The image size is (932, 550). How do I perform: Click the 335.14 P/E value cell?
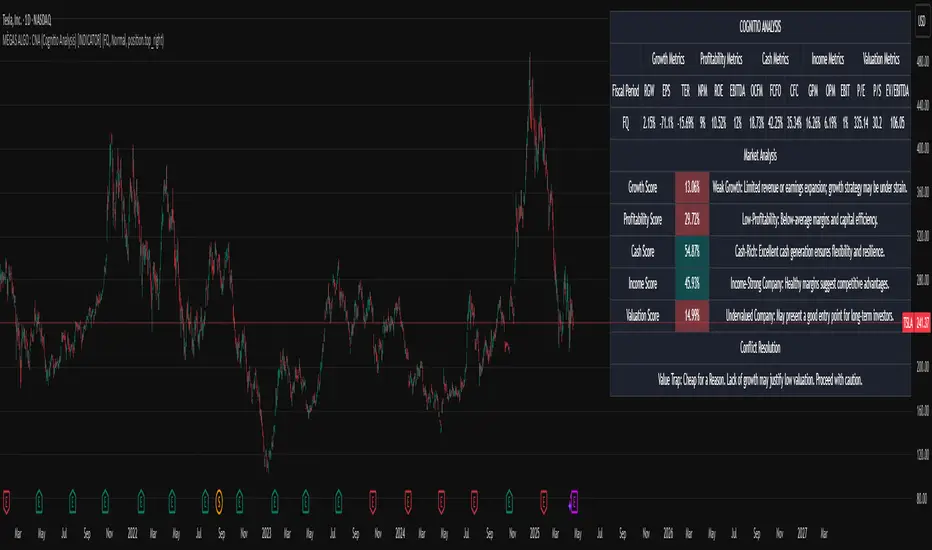pyautogui.click(x=861, y=123)
